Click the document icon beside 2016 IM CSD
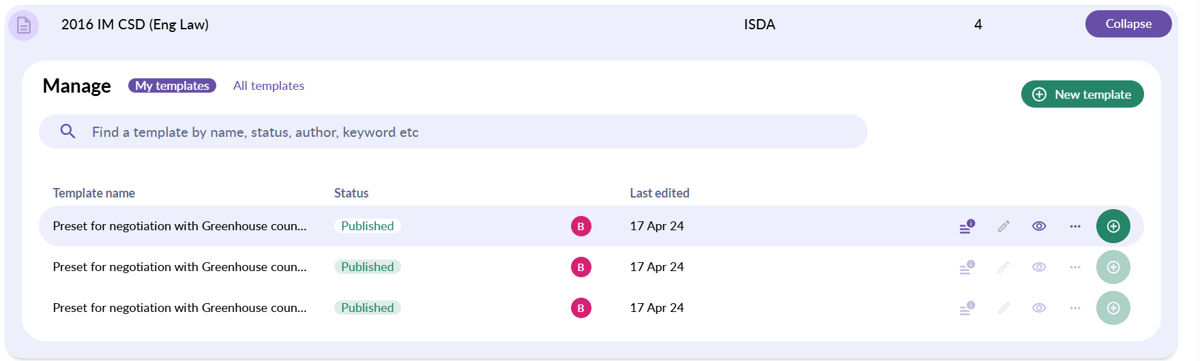Viewport: 1200px width, 361px height. [24, 25]
